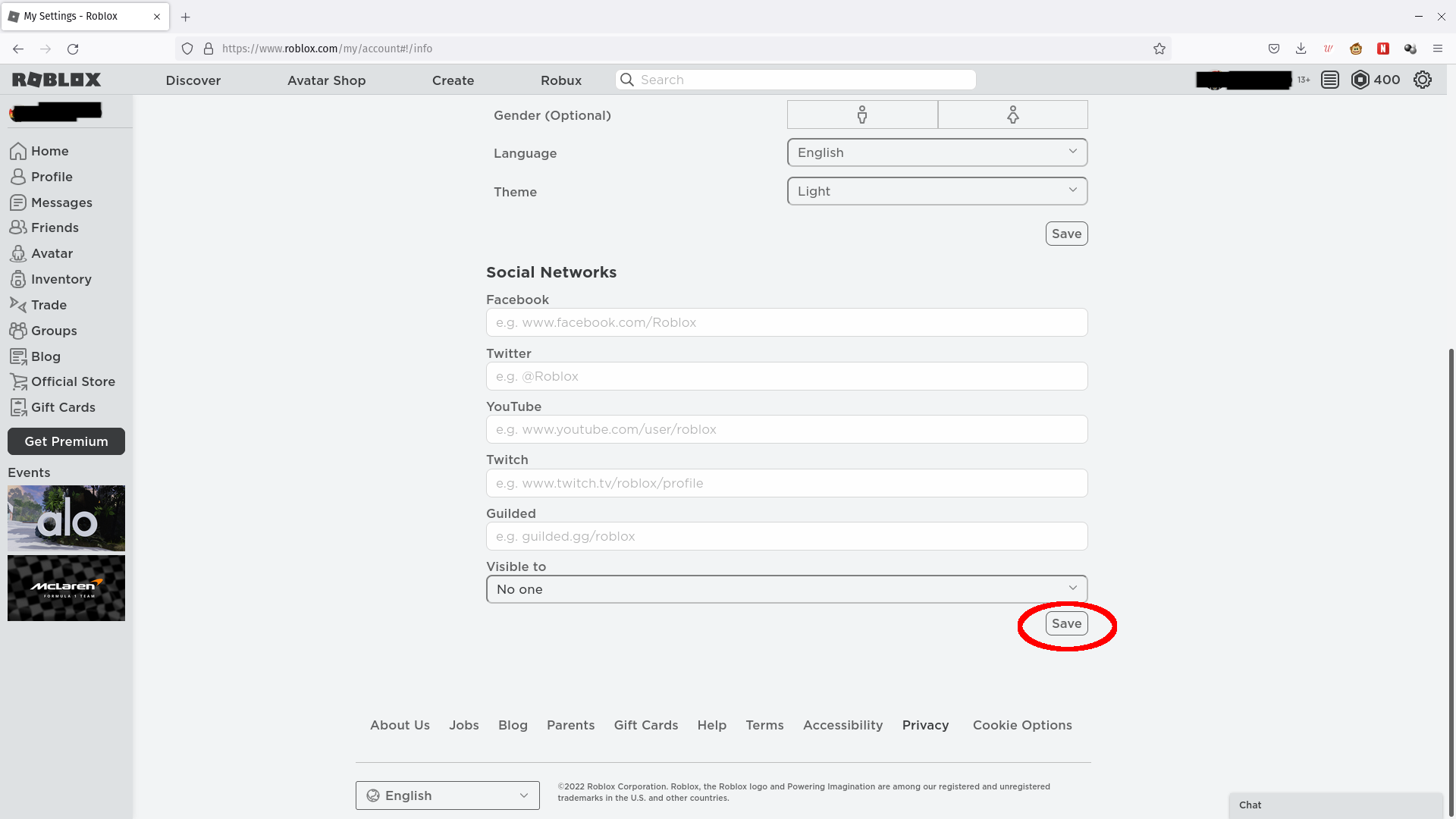Open Avatar from sidebar
The height and width of the screenshot is (819, 1456).
pyautogui.click(x=42, y=253)
